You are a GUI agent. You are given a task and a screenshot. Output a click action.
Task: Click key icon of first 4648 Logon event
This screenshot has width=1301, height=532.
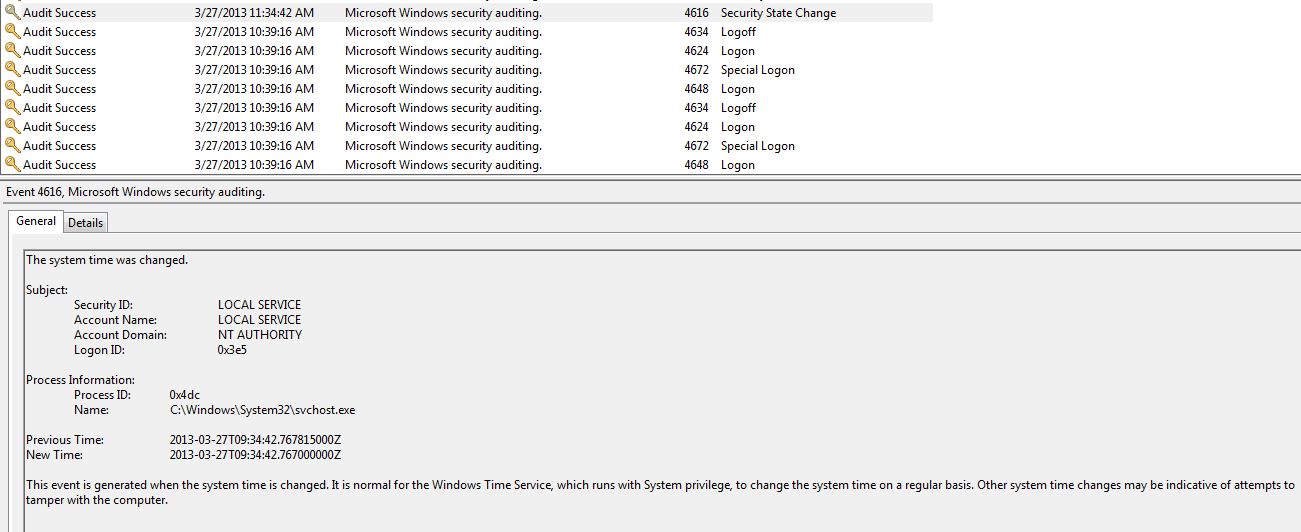(x=12, y=89)
